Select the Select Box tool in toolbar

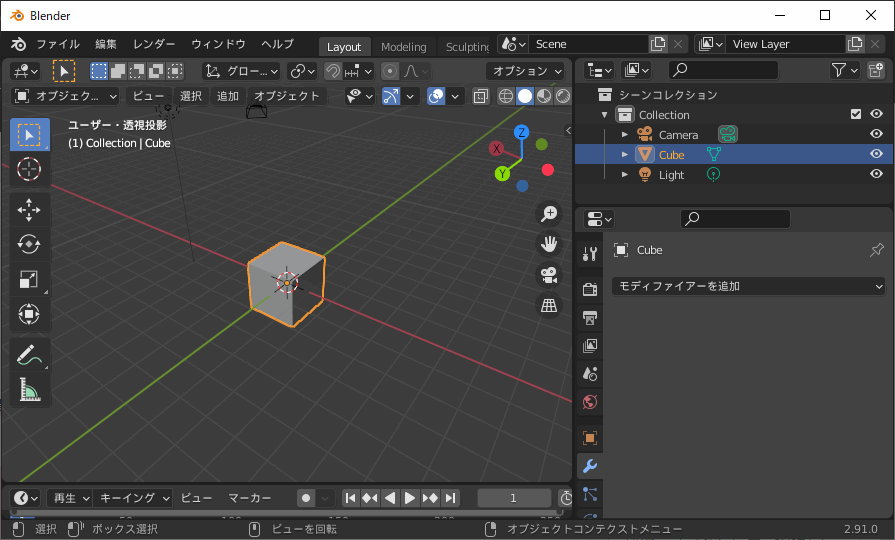29,135
